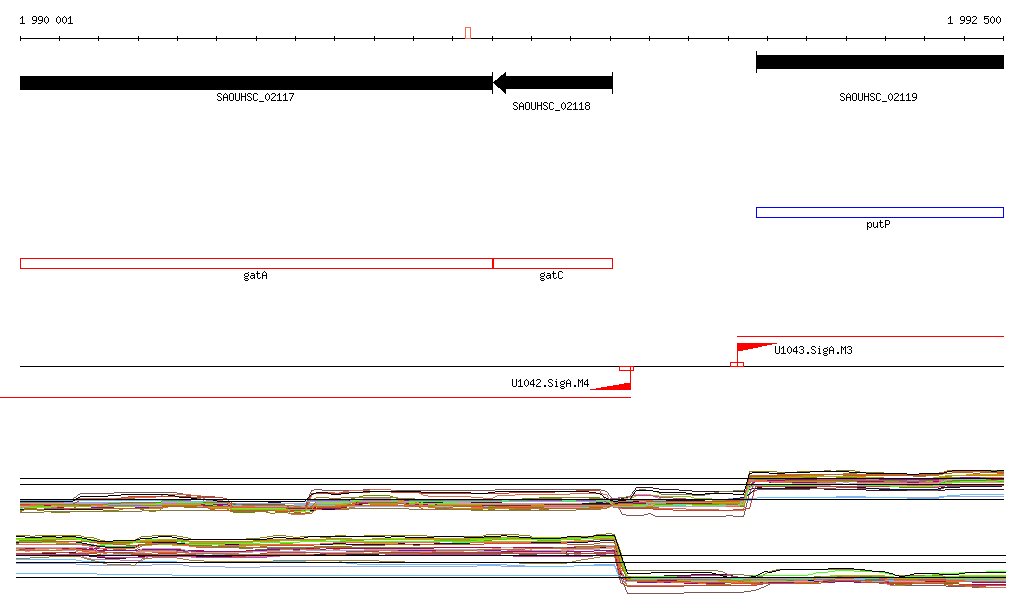The height and width of the screenshot is (611, 1024).
Task: Select the blue putP annotation box
Action: (x=880, y=212)
